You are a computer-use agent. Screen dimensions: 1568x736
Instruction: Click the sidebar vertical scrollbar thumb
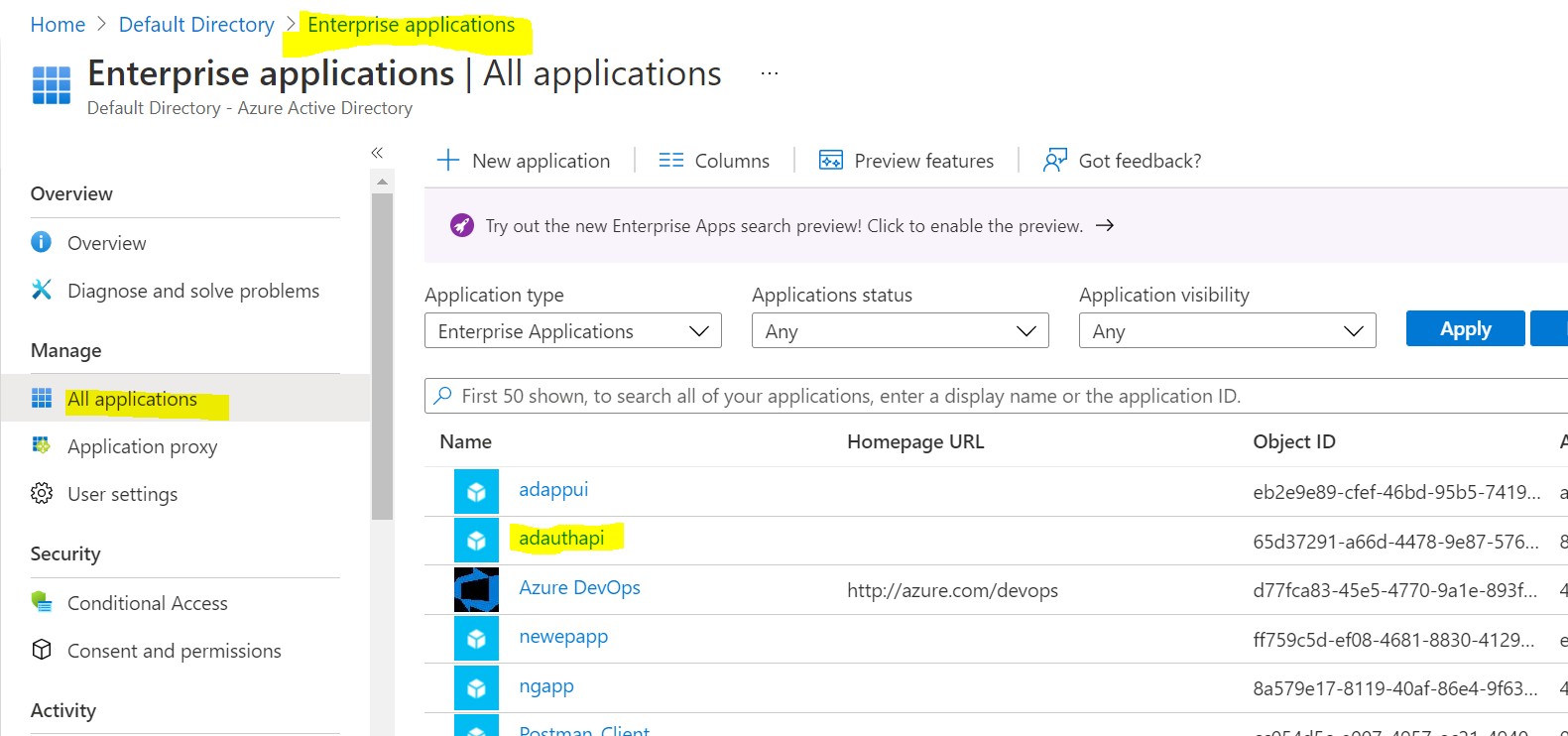382,357
